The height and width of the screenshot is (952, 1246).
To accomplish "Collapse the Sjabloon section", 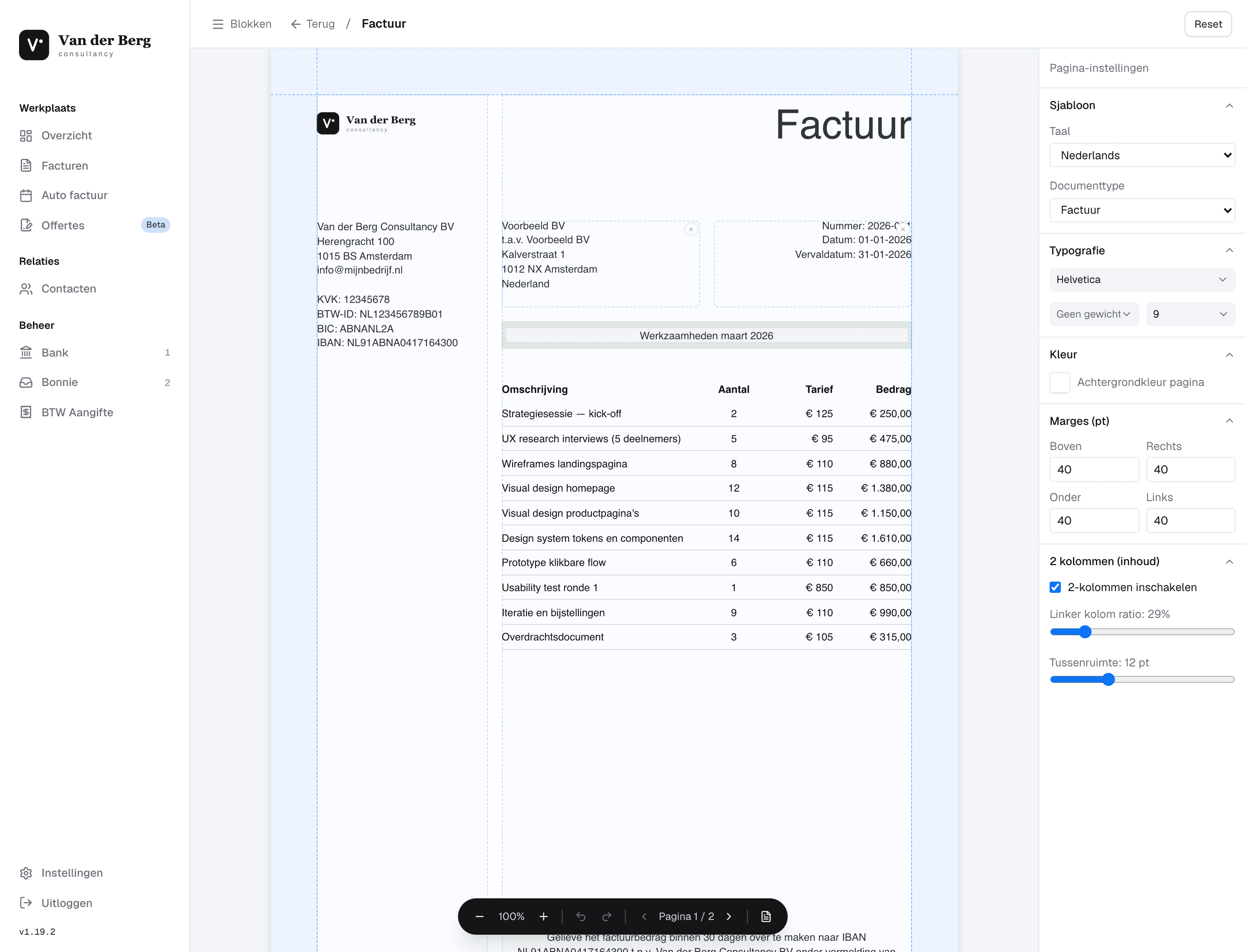I will click(1230, 106).
